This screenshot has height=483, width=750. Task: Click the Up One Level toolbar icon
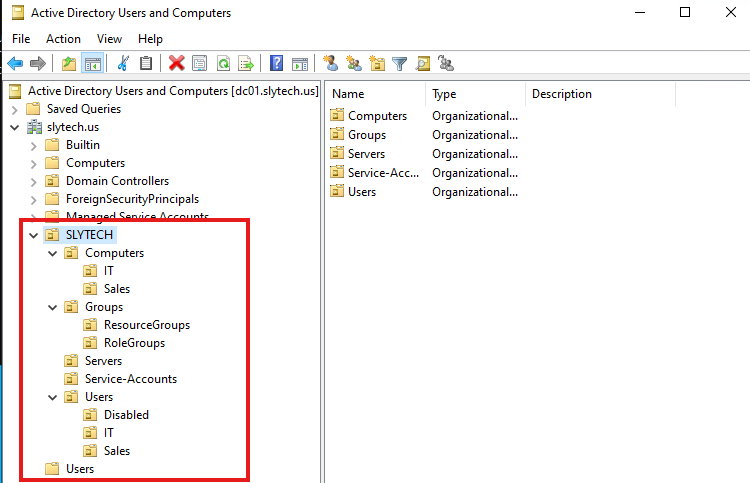[x=69, y=64]
